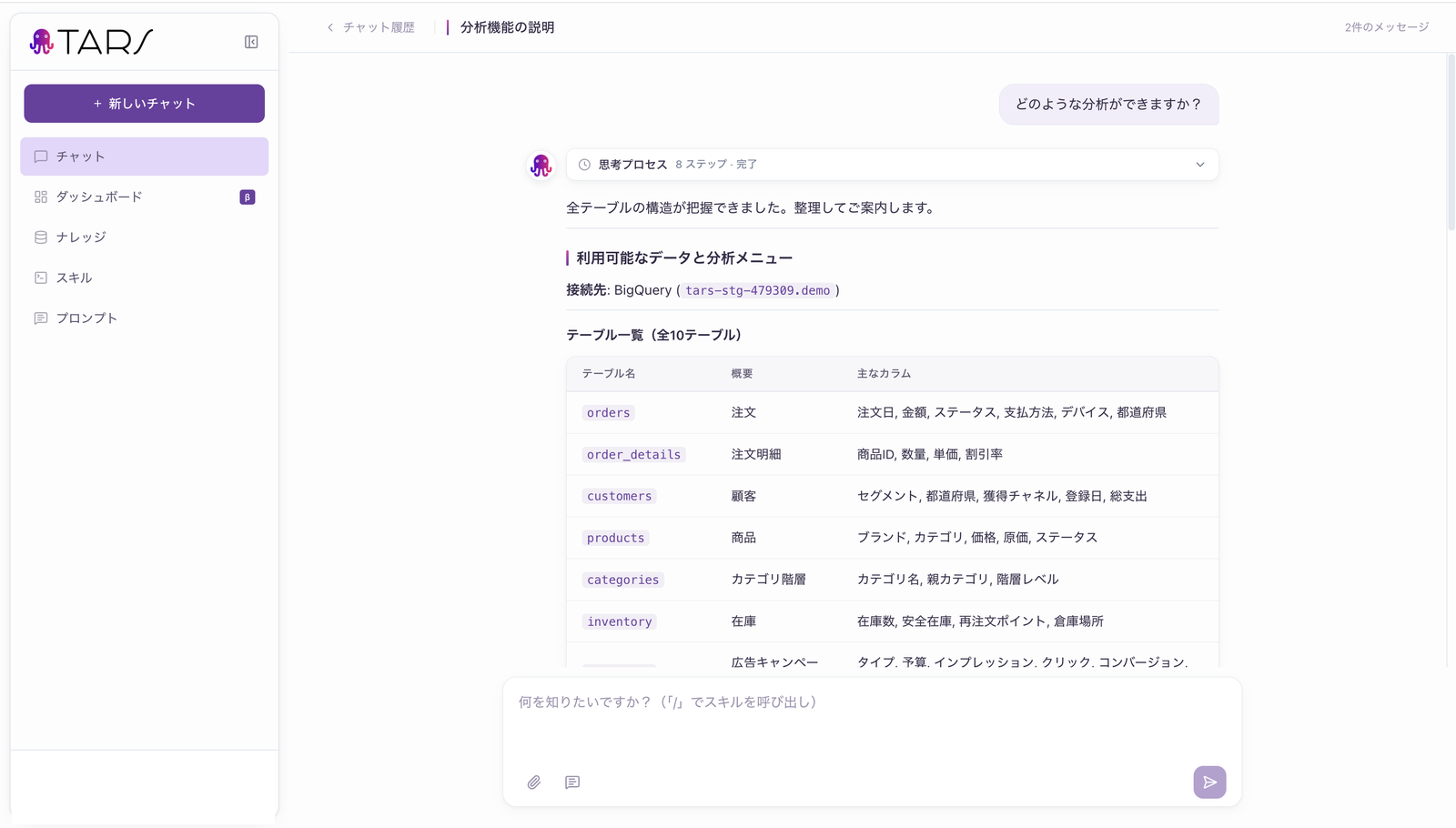
Task: Click the 利用可能なデータと分析メニュー heading
Action: tap(684, 258)
